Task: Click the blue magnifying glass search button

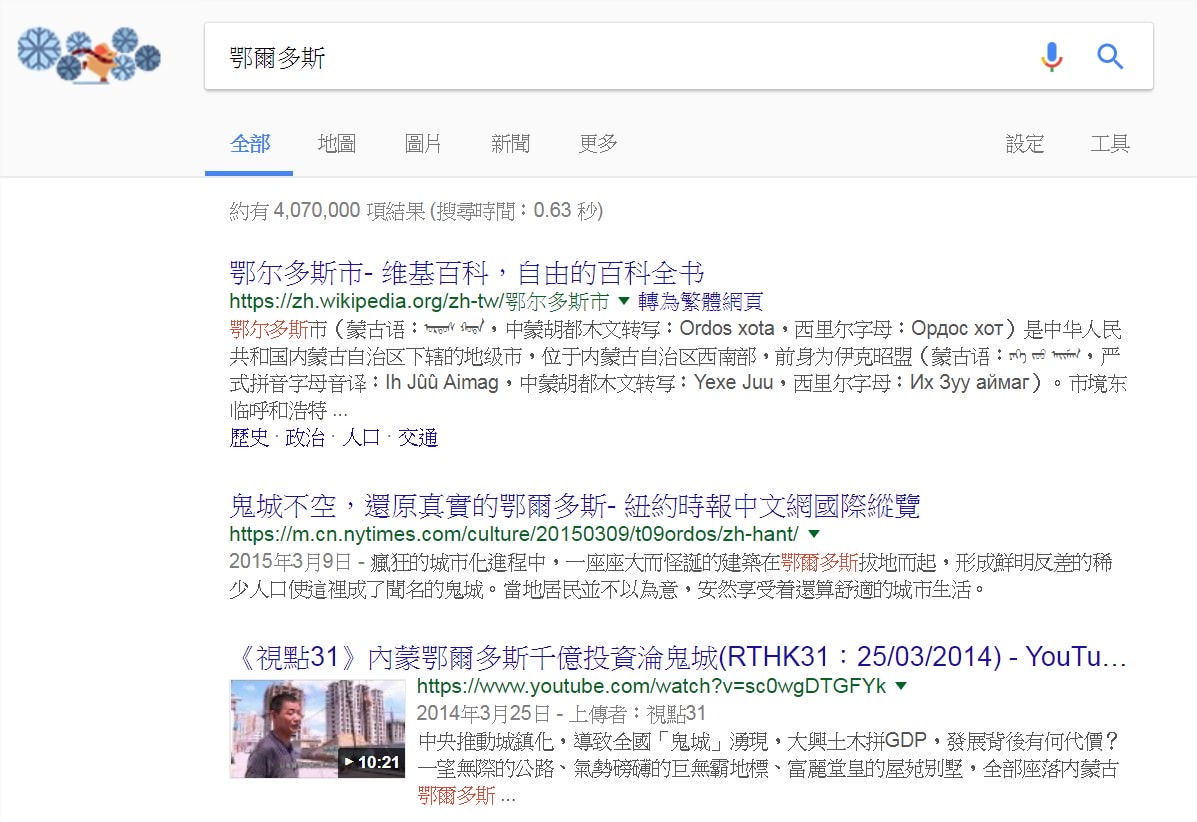Action: click(1110, 56)
